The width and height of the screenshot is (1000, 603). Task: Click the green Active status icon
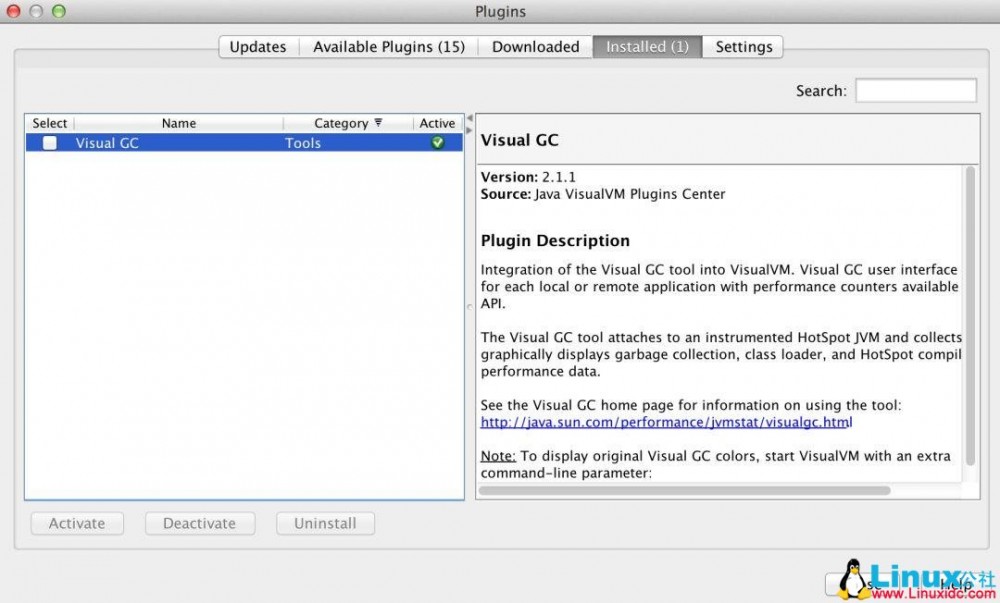[437, 143]
